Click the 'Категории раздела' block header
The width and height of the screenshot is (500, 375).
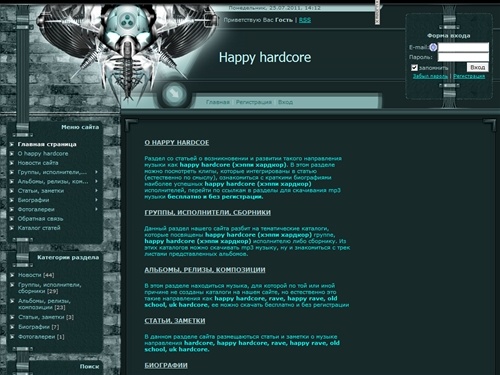[68, 257]
